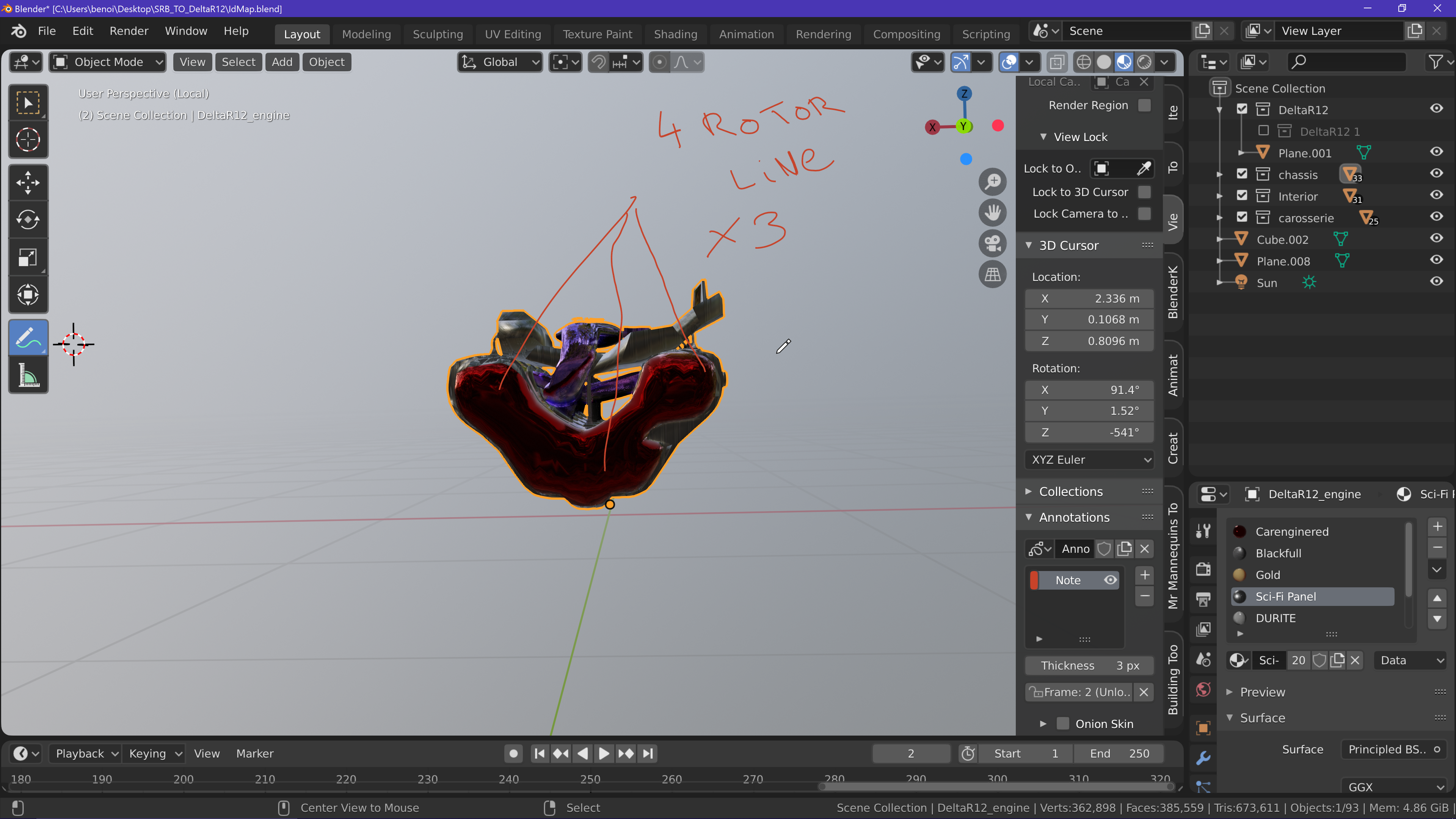The height and width of the screenshot is (819, 1456).
Task: Click the Note layer red color swatch
Action: coord(1034,581)
